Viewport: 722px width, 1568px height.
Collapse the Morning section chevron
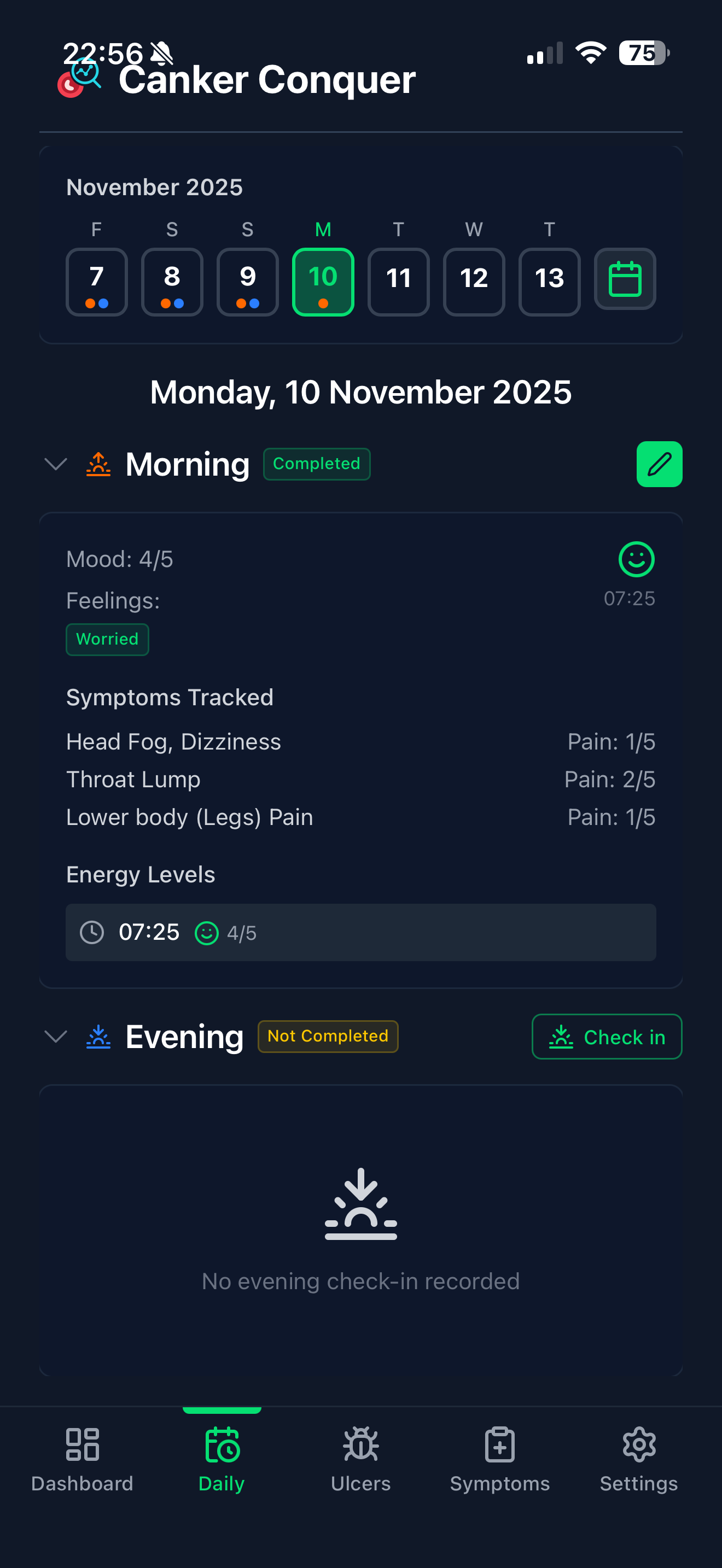pyautogui.click(x=55, y=464)
